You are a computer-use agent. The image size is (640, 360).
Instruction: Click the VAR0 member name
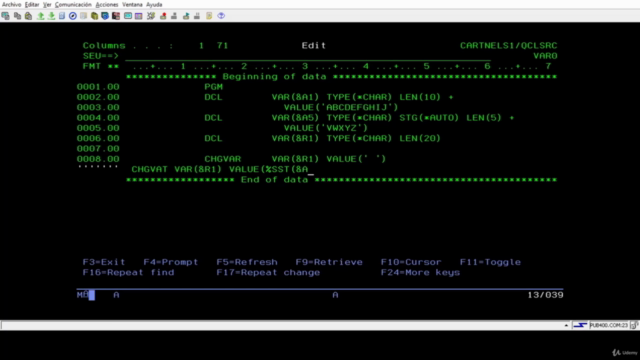tap(545, 56)
